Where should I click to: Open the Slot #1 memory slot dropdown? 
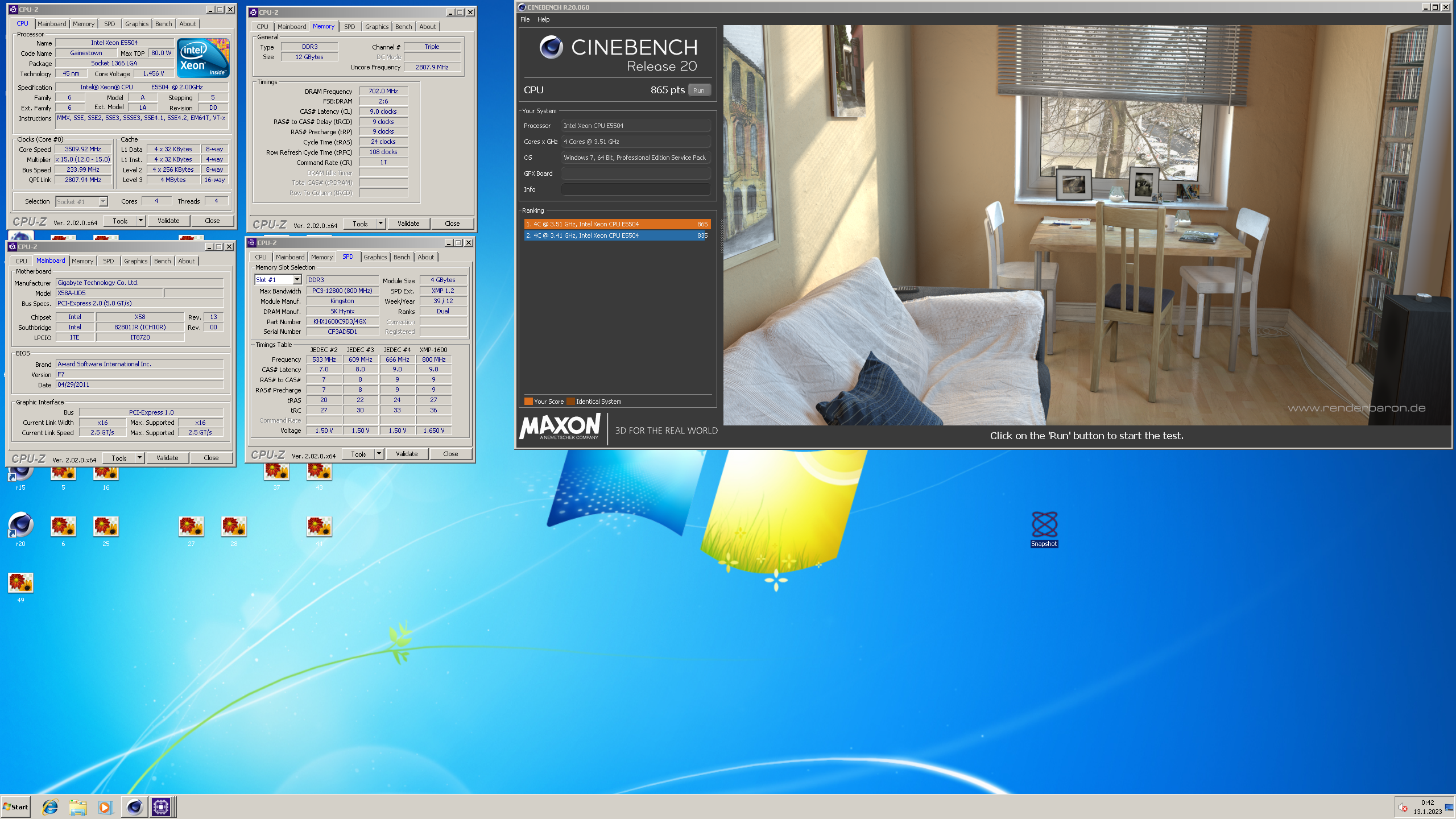(297, 280)
